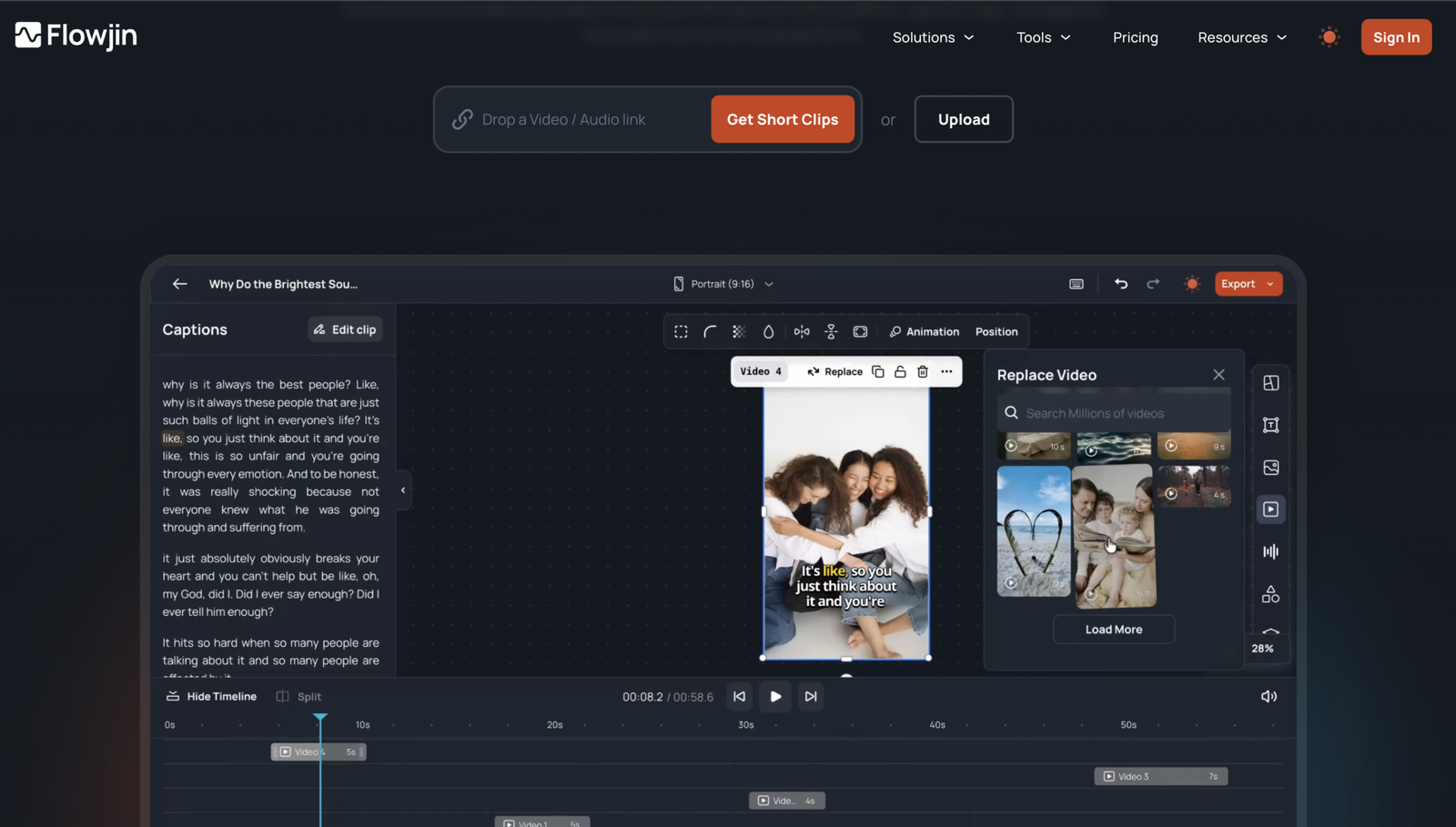Lock Video 4 with the padlock icon
The width and height of the screenshot is (1456, 827).
900,371
